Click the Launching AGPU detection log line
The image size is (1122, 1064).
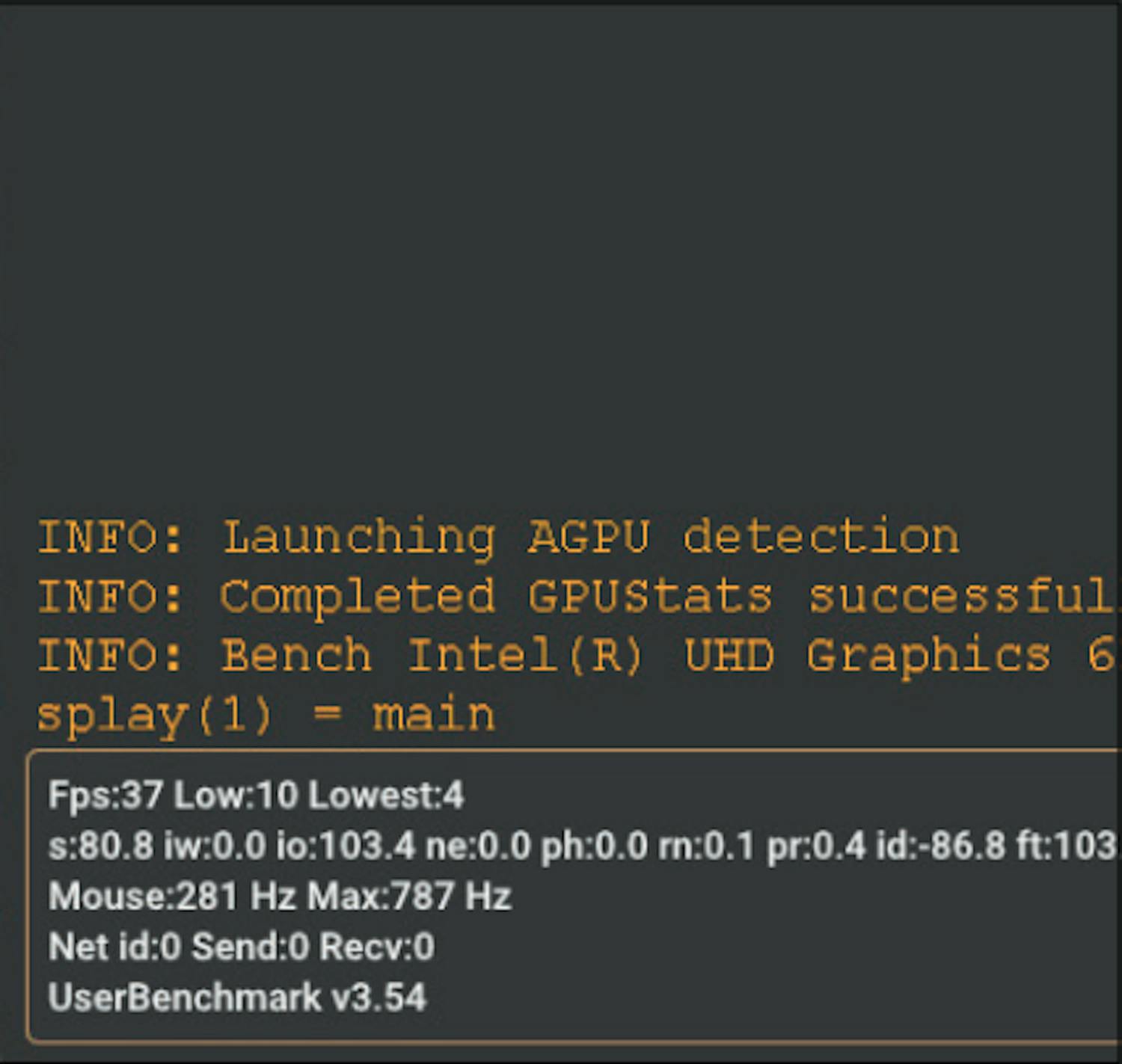(498, 537)
